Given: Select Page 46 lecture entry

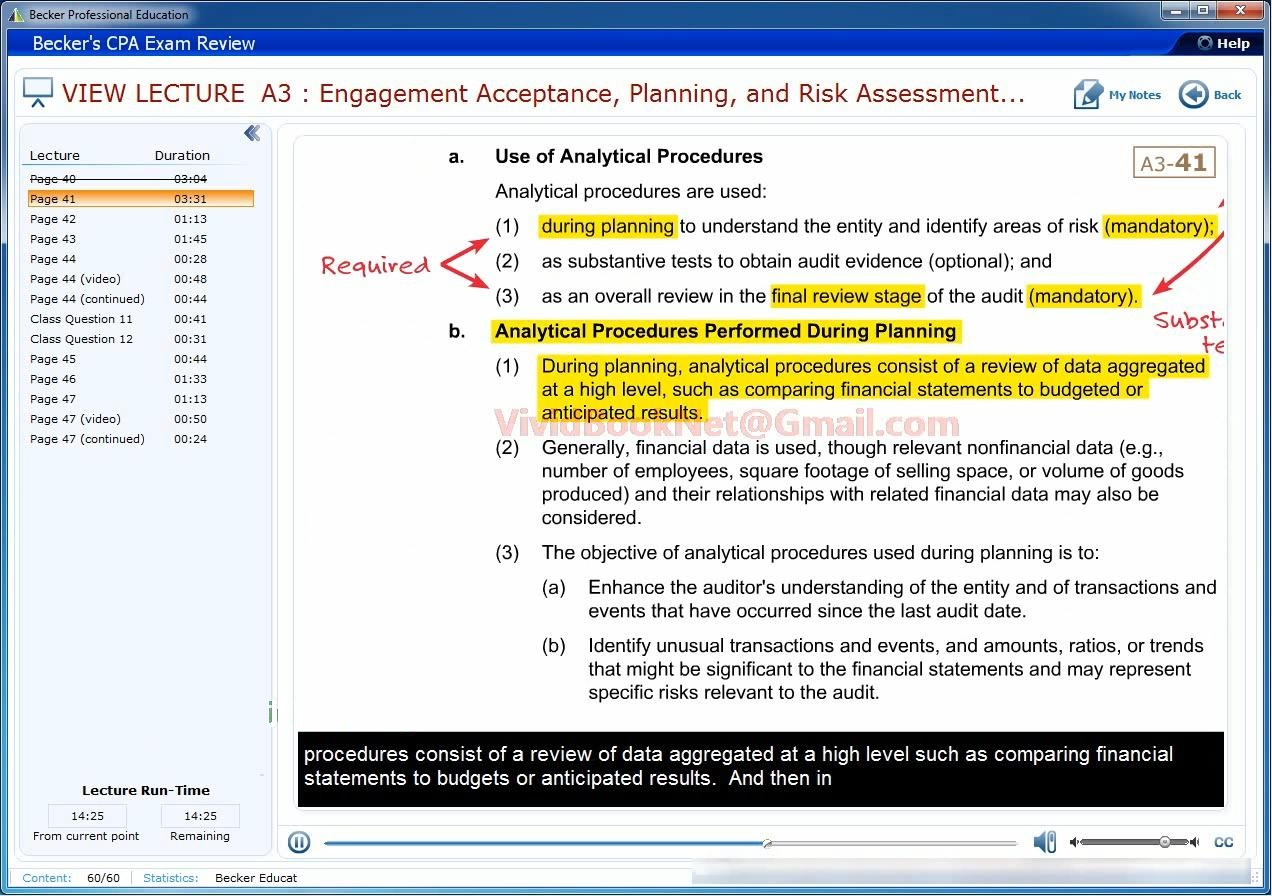Looking at the screenshot, I should [x=141, y=379].
